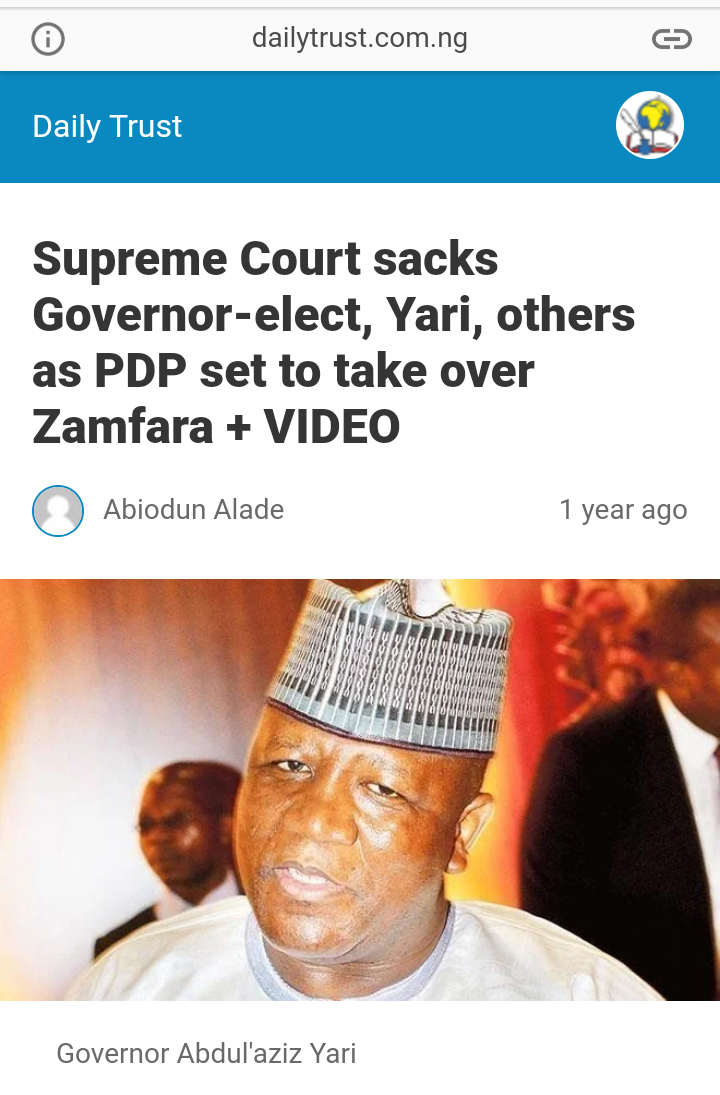Screen dimensions: 720x1095
Task: Click the Governor Abdul'aziz Yari caption
Action: (206, 1053)
